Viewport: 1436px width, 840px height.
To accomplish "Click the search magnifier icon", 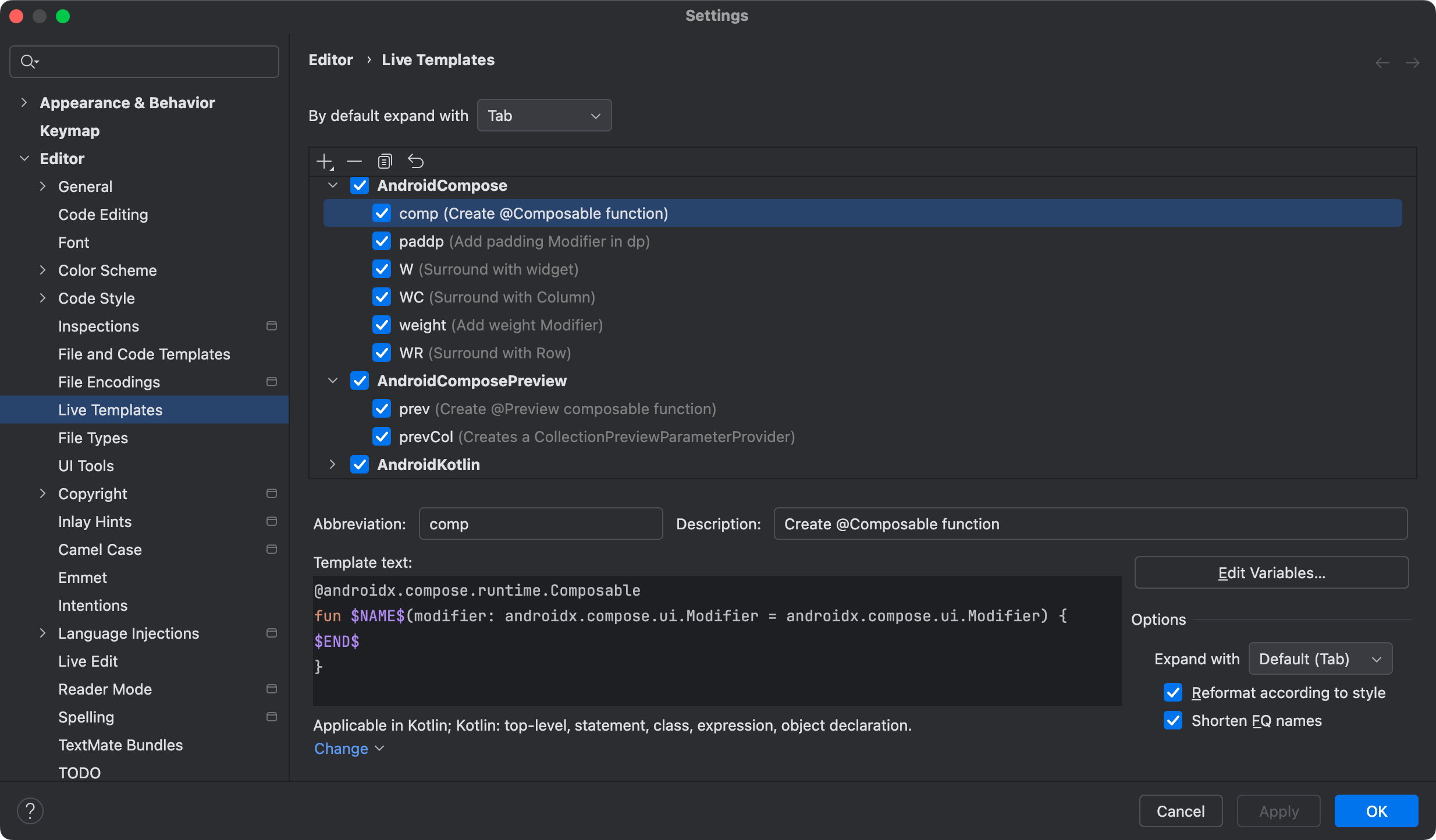I will point(28,61).
